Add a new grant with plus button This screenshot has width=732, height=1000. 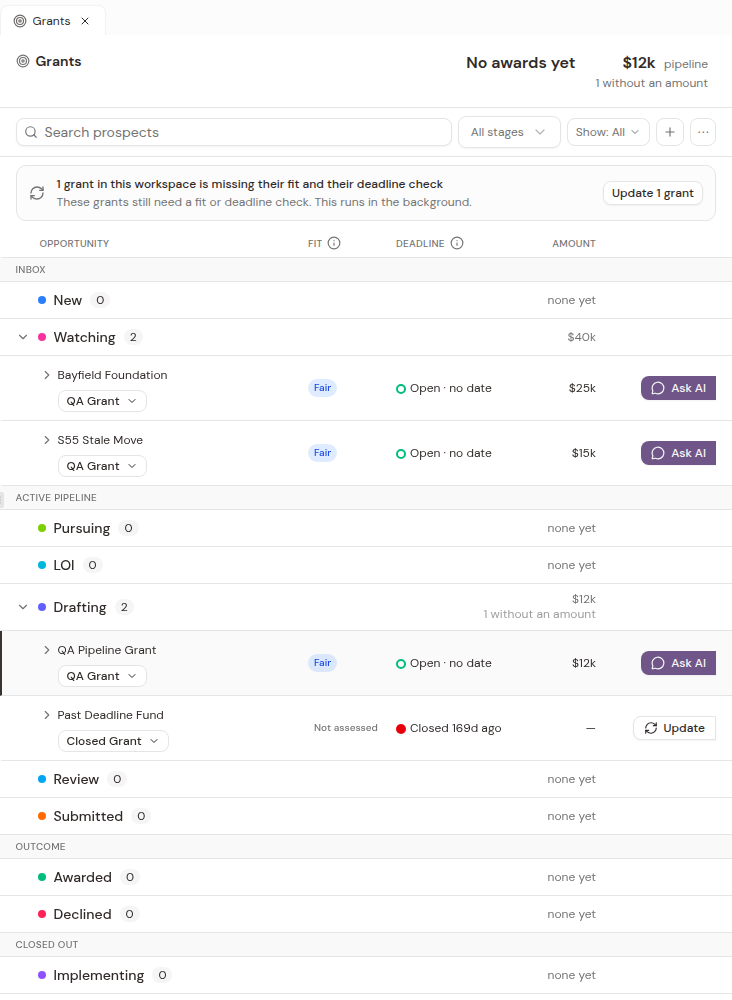670,132
